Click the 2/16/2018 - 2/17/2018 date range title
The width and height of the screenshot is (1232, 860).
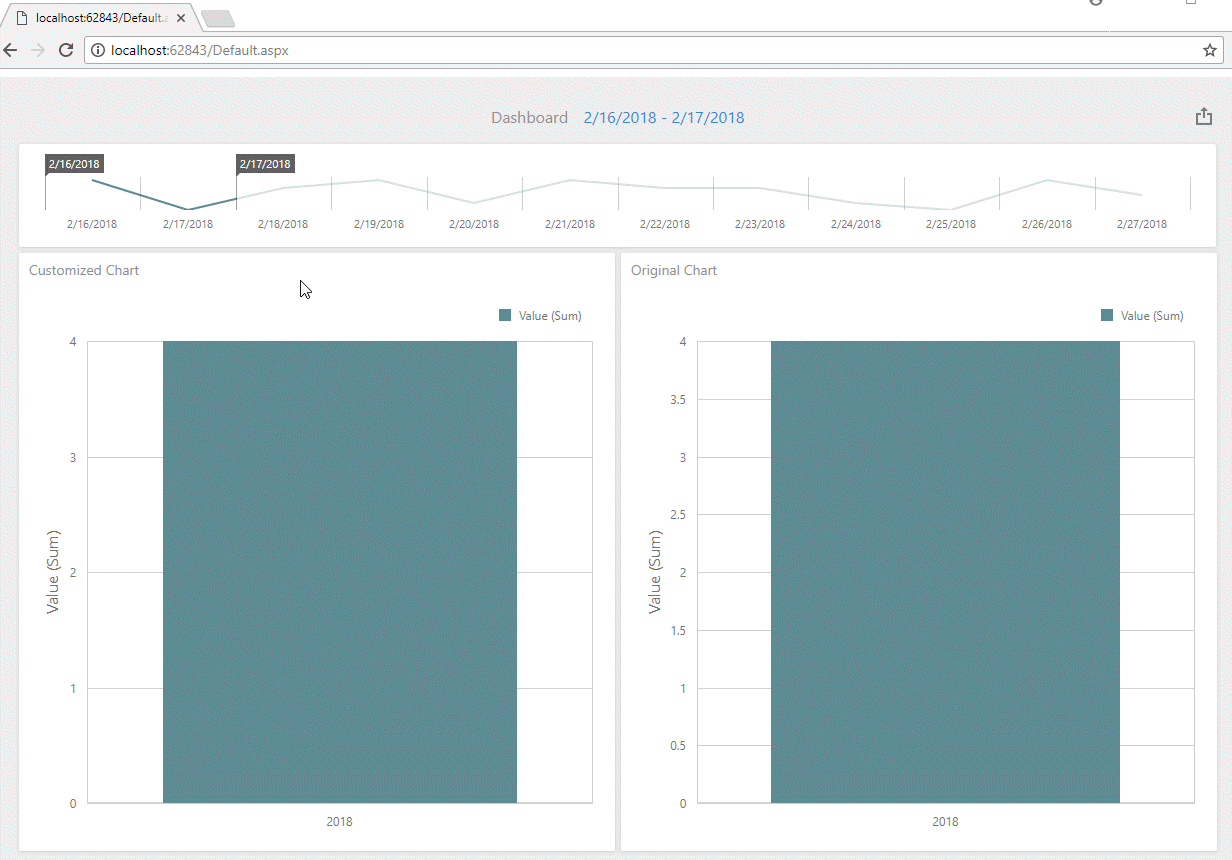point(664,118)
